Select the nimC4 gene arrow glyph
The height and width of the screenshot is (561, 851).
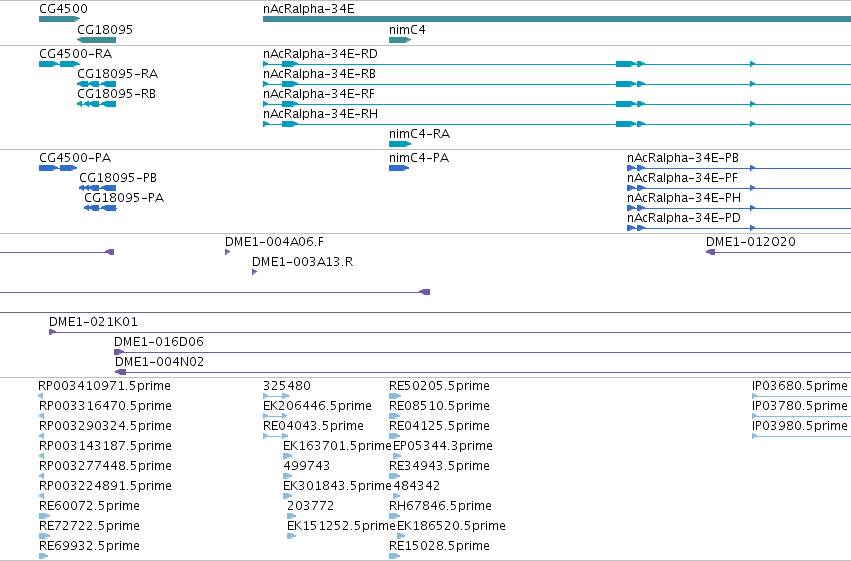pos(400,40)
